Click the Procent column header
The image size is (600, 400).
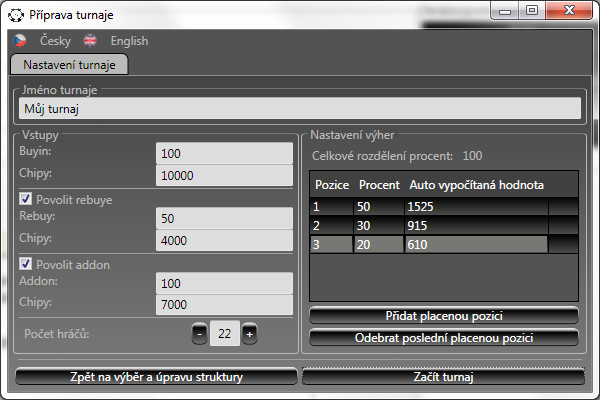(x=379, y=185)
